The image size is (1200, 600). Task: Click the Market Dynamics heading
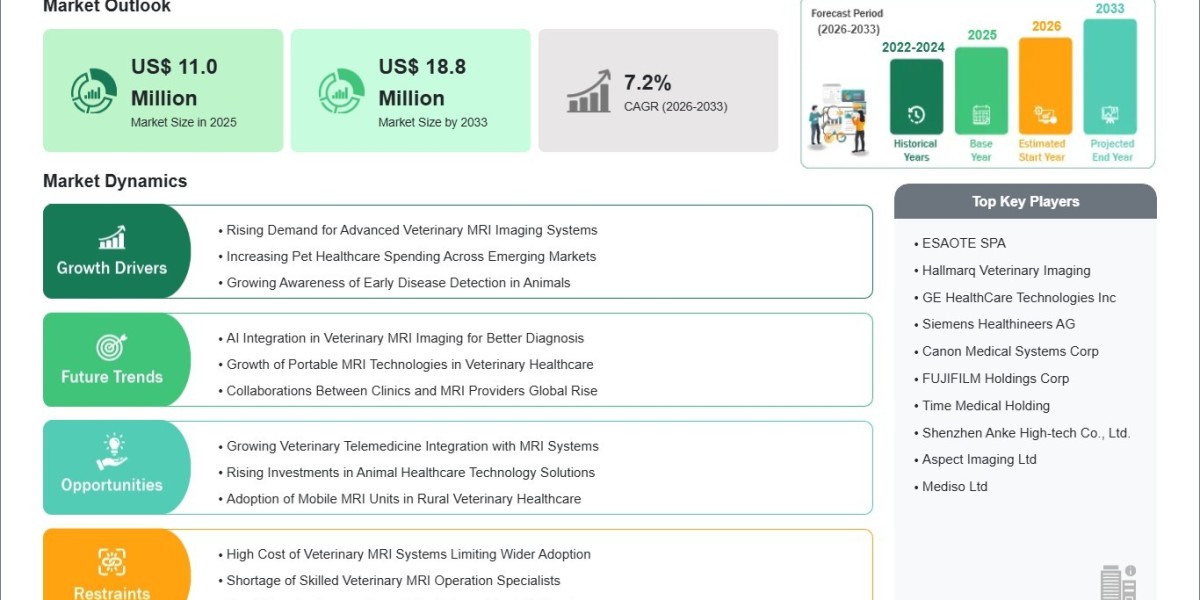pos(115,181)
